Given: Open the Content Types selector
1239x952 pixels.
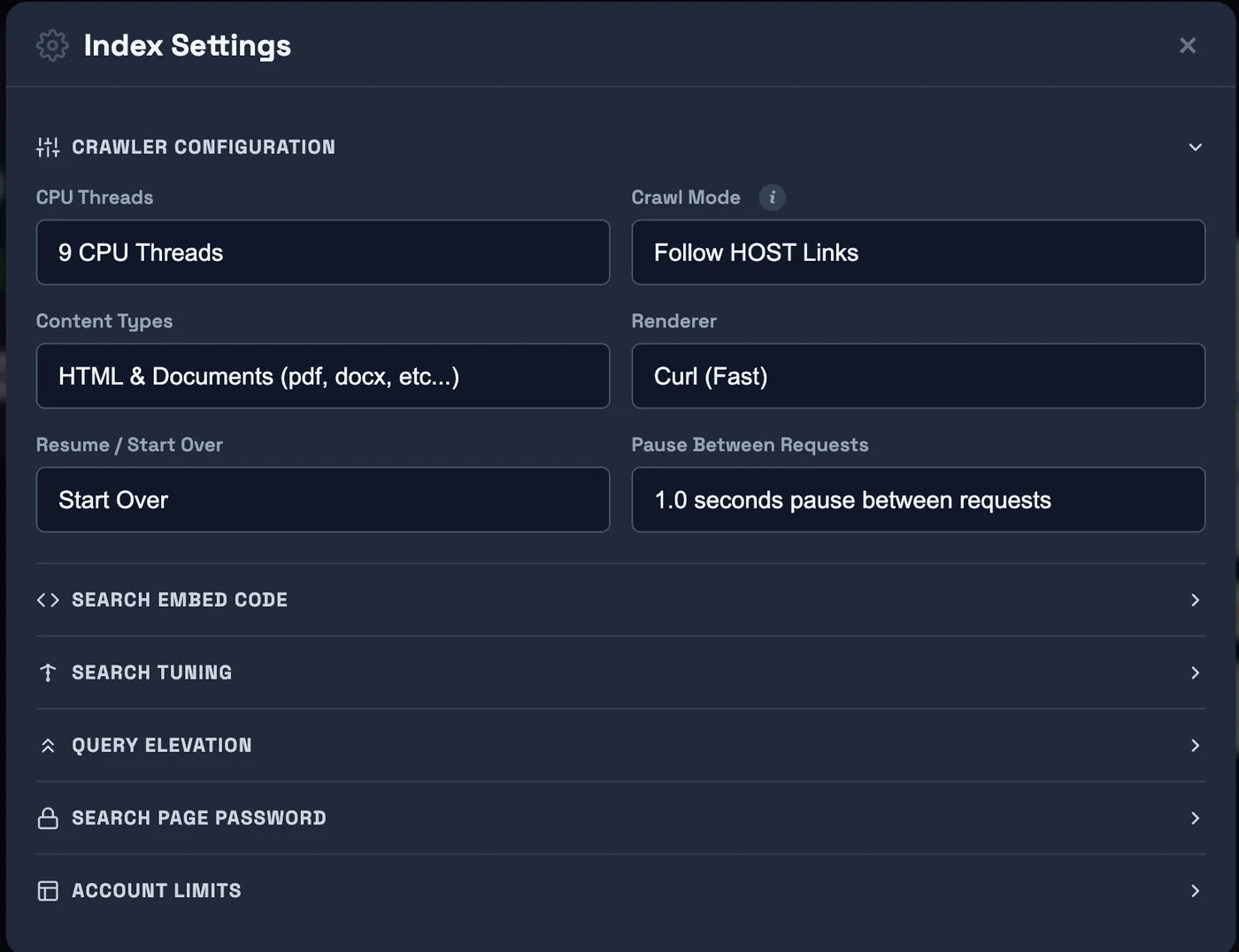Looking at the screenshot, I should [x=323, y=375].
